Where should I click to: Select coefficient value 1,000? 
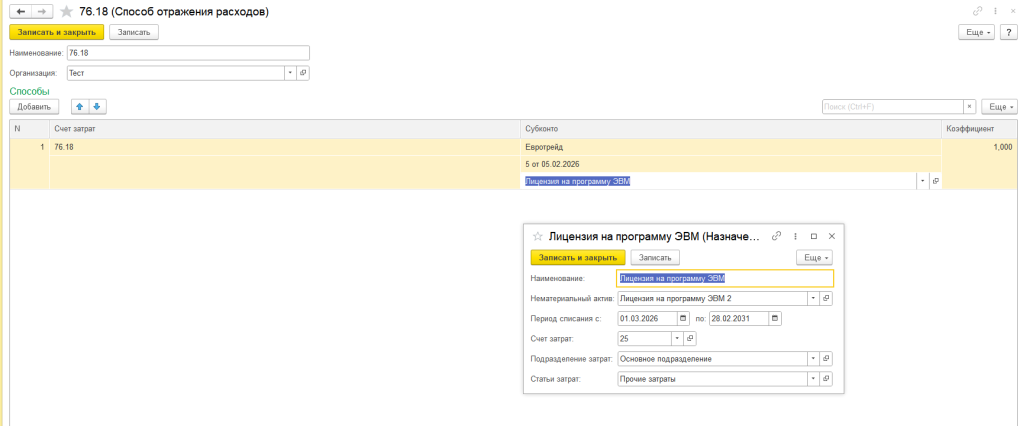979,147
